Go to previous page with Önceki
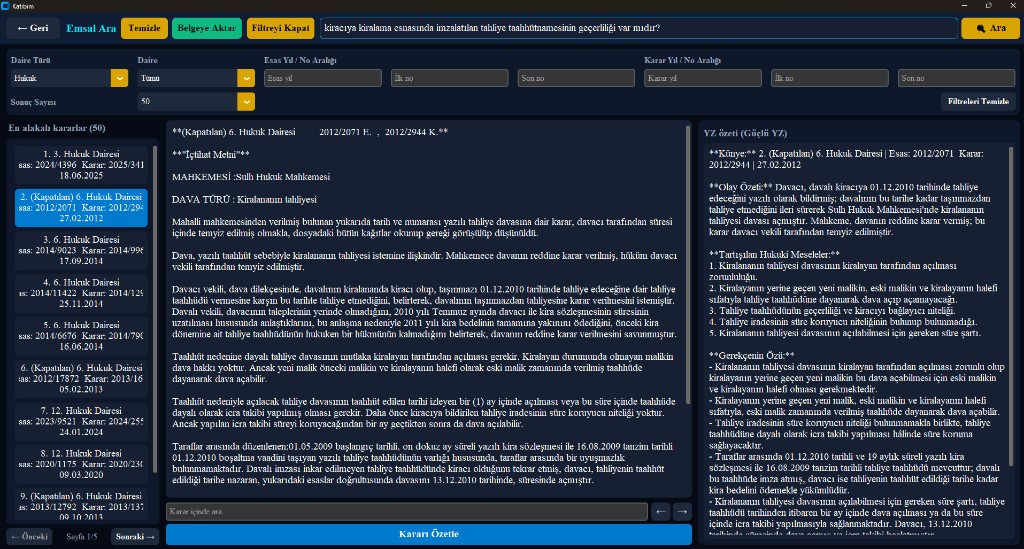The width and height of the screenshot is (1024, 549). tap(30, 537)
